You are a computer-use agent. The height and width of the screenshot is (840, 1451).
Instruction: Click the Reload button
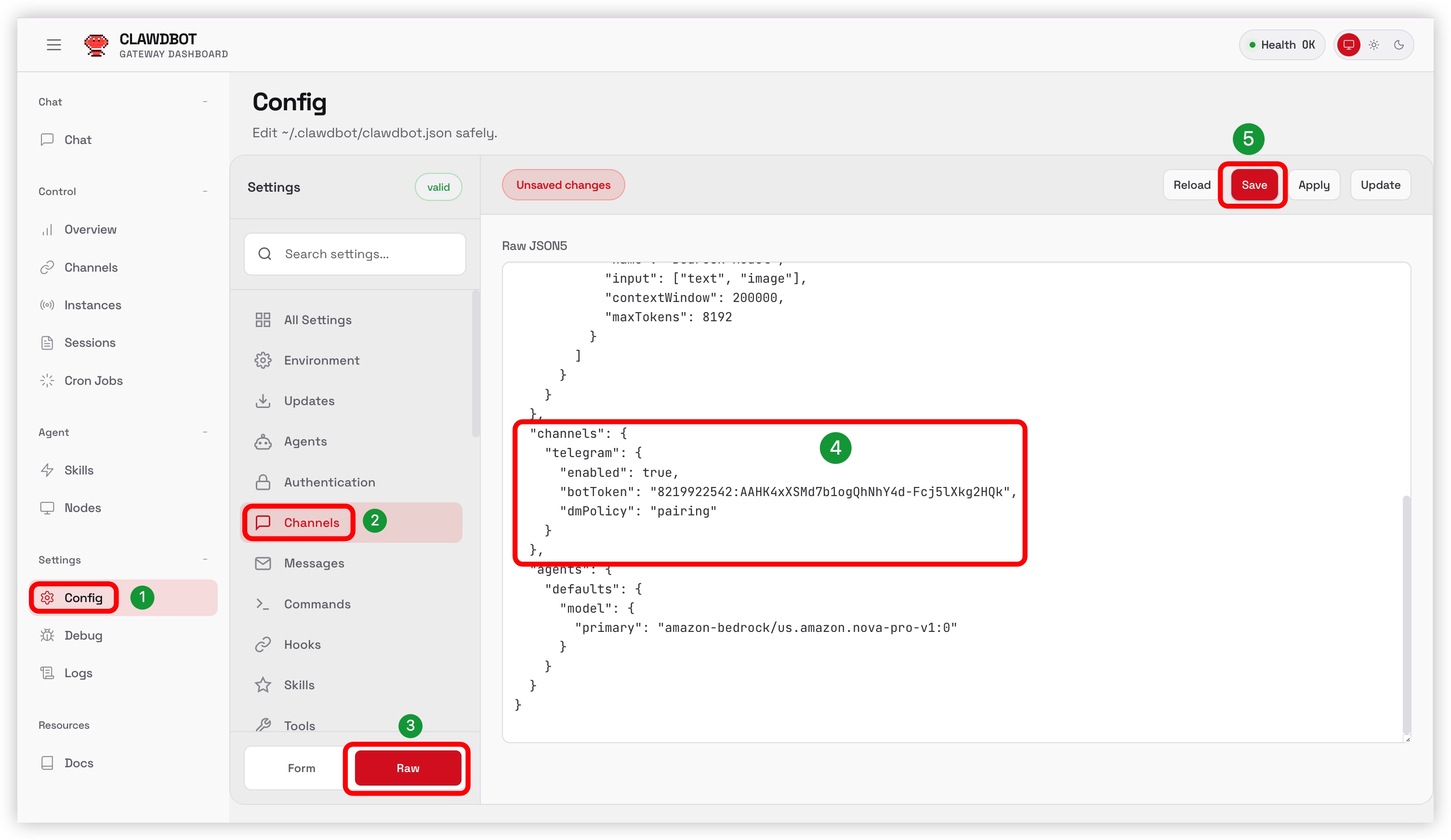coord(1191,185)
